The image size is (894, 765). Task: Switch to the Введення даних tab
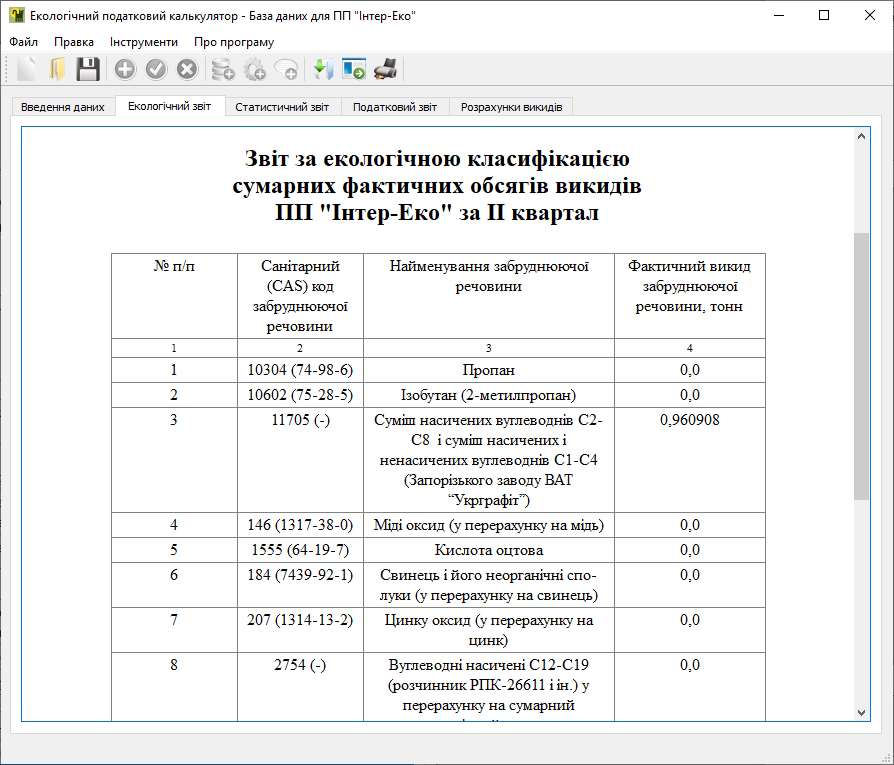click(x=63, y=107)
